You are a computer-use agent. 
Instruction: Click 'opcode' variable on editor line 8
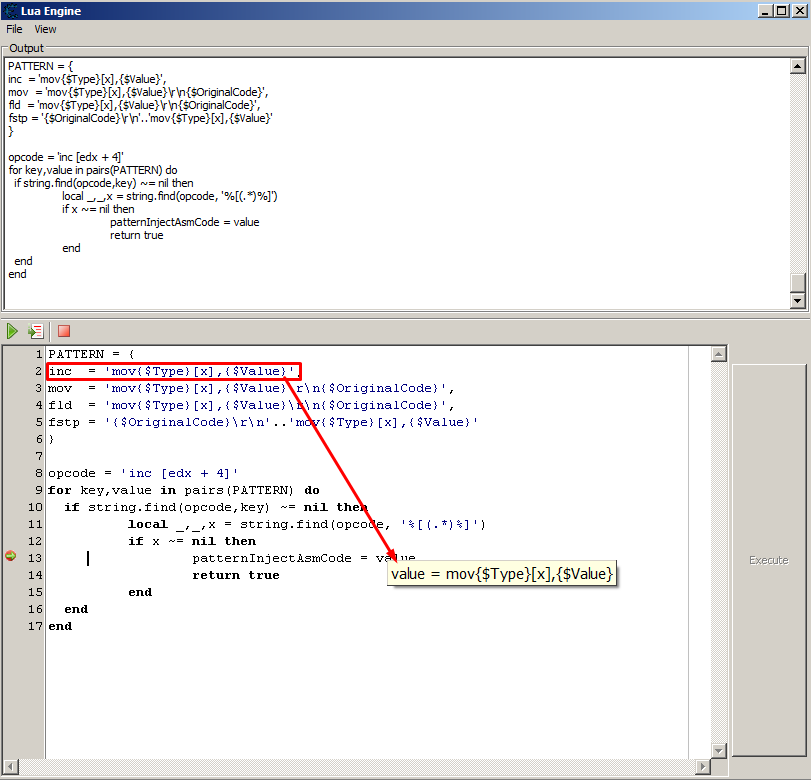coord(72,473)
